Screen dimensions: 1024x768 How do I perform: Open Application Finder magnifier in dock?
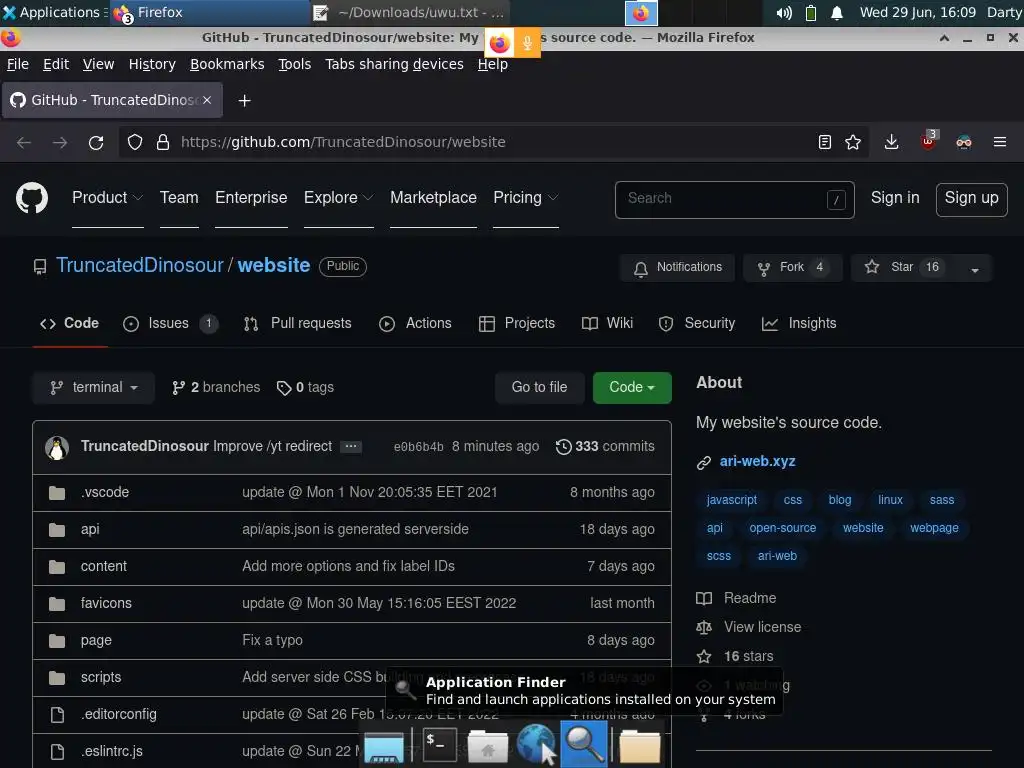coord(584,744)
